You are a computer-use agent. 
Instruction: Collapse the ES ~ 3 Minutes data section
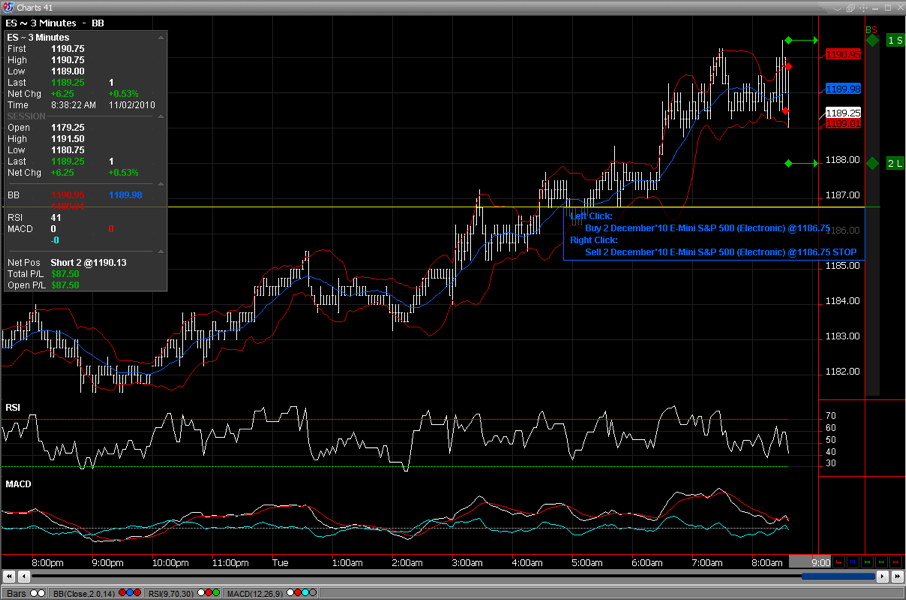161,38
